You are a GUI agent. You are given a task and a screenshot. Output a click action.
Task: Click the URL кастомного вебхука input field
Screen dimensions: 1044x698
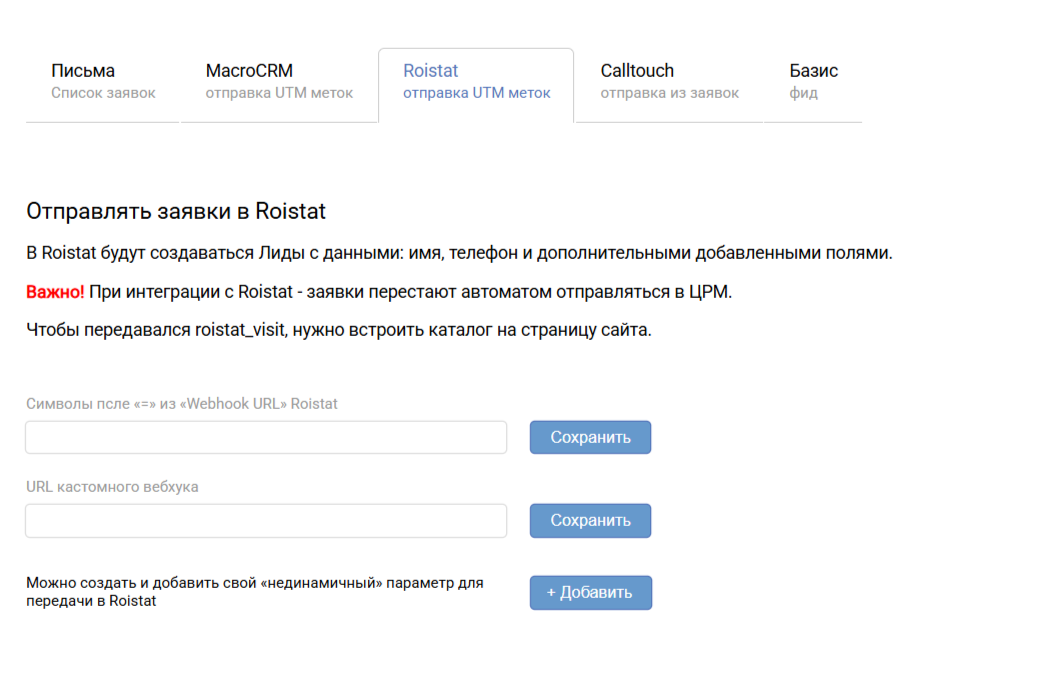click(266, 521)
